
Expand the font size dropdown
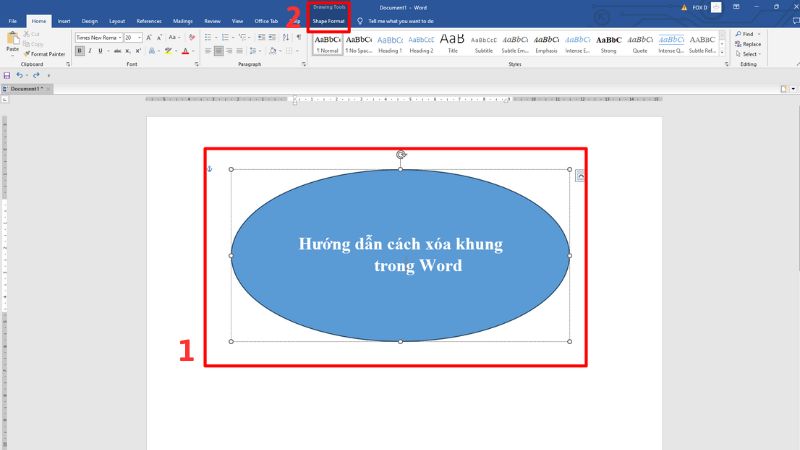[x=139, y=37]
